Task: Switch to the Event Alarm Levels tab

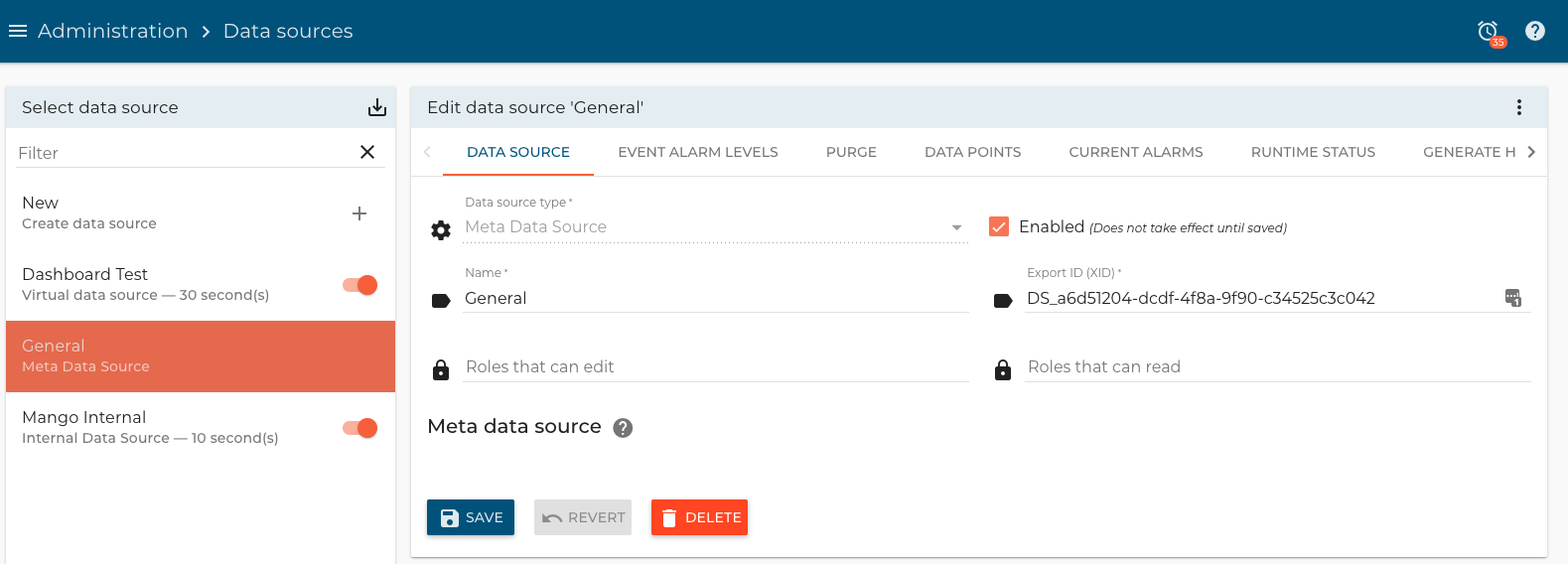Action: tap(698, 152)
